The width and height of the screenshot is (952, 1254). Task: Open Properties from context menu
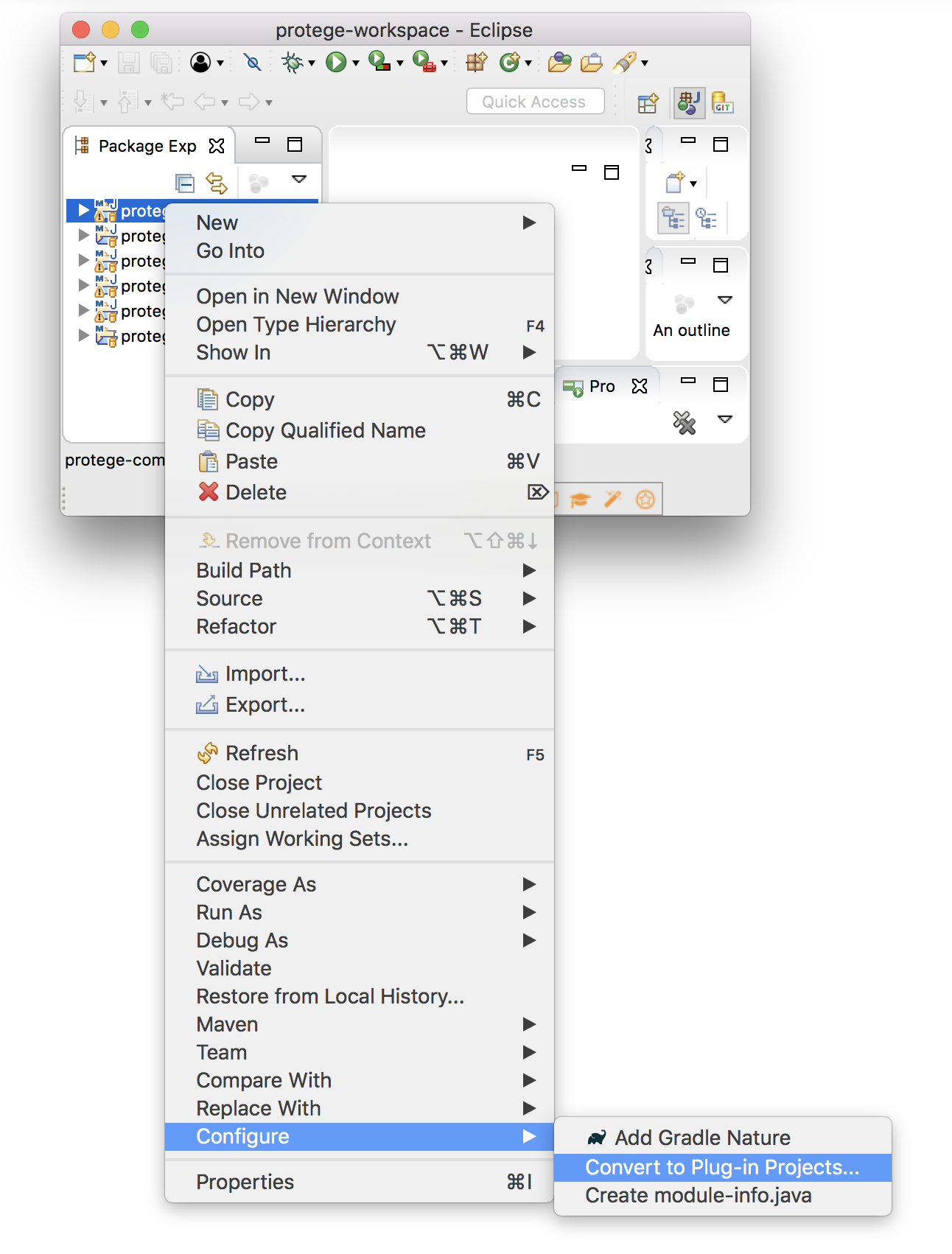click(x=360, y=1182)
